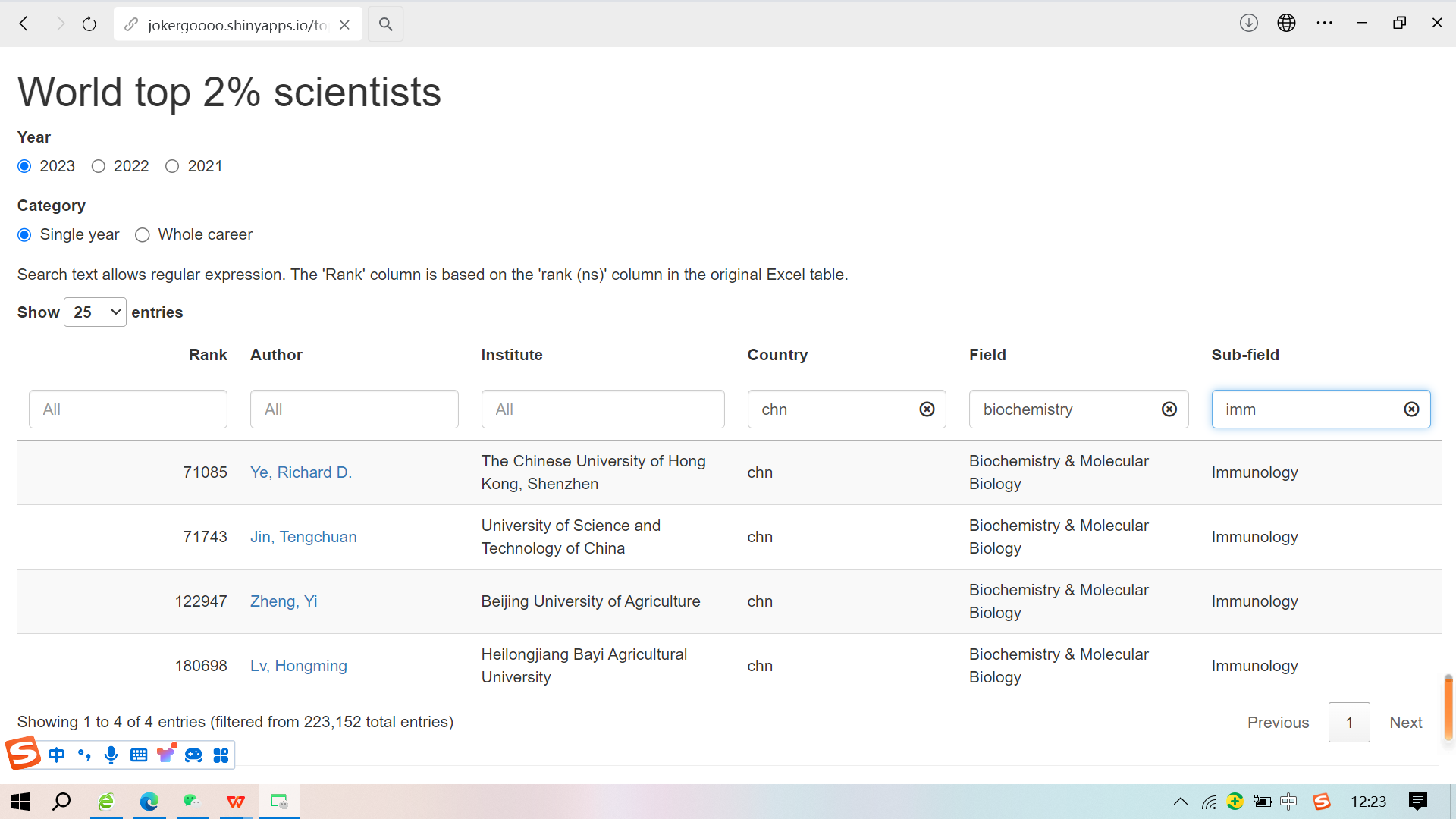Click the Sogou microphone voice input icon
This screenshot has height=819, width=1456.
(x=111, y=755)
